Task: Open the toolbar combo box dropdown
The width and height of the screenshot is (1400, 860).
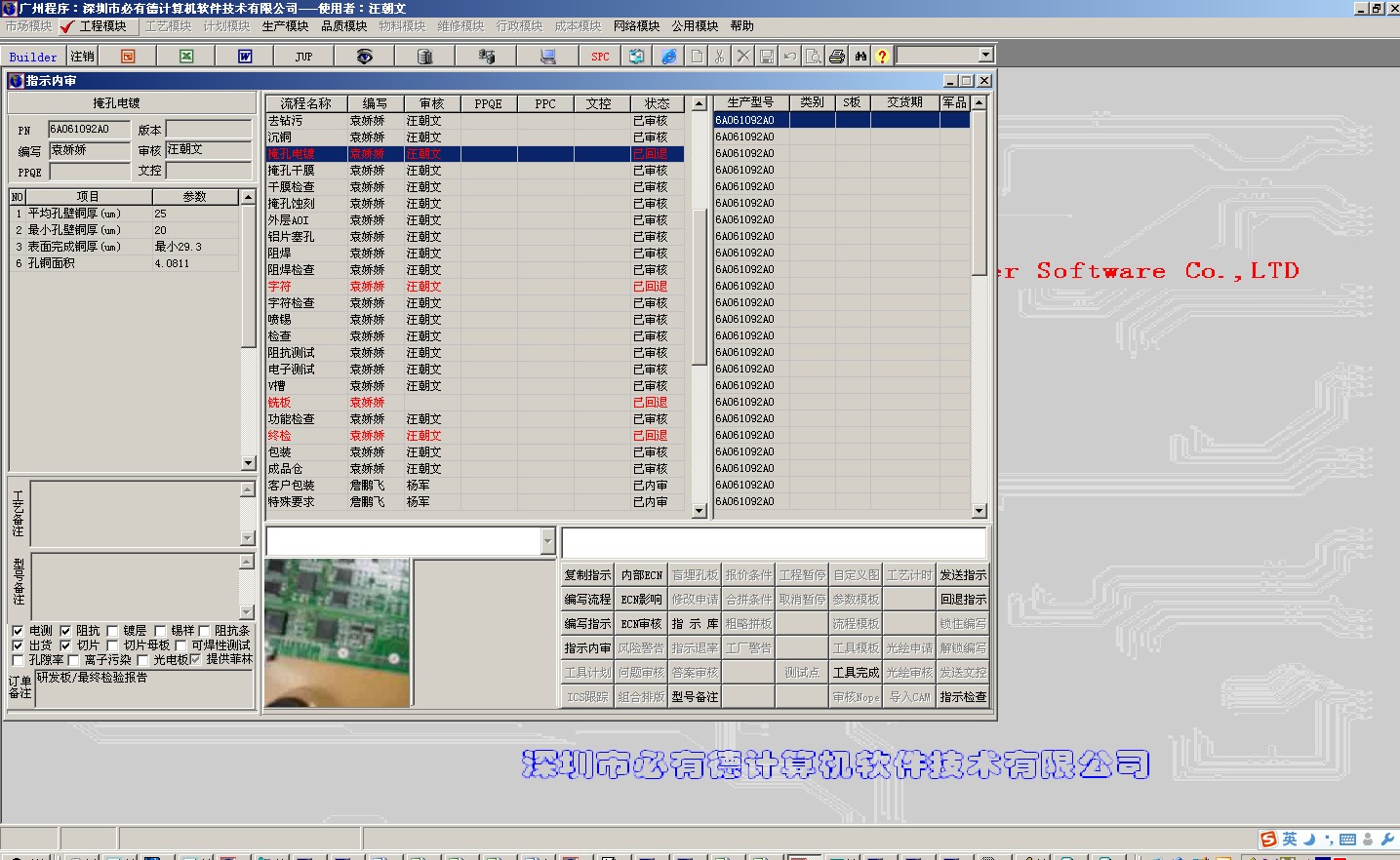Action: (x=985, y=56)
